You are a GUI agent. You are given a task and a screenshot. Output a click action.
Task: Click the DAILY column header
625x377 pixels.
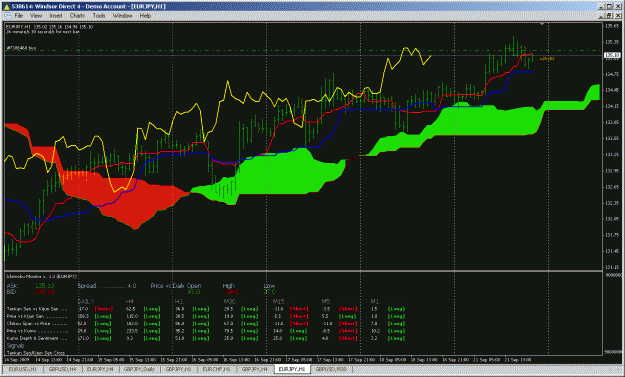(86, 302)
